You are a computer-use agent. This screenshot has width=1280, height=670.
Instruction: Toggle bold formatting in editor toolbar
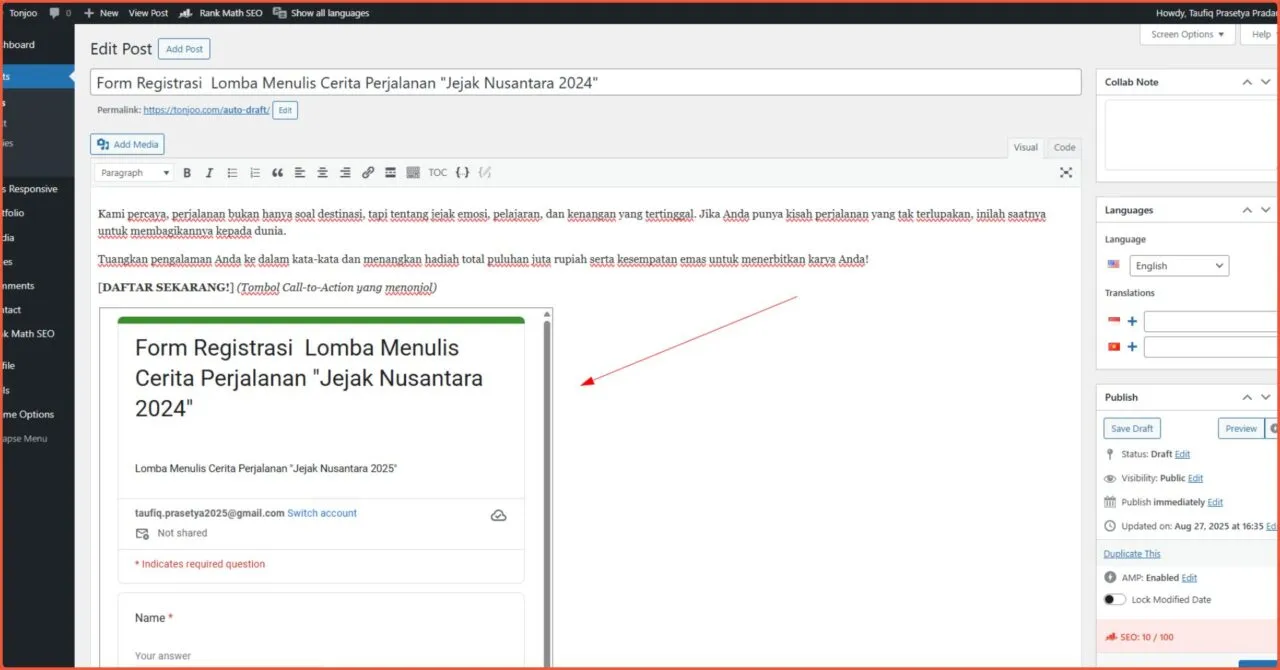pos(186,173)
